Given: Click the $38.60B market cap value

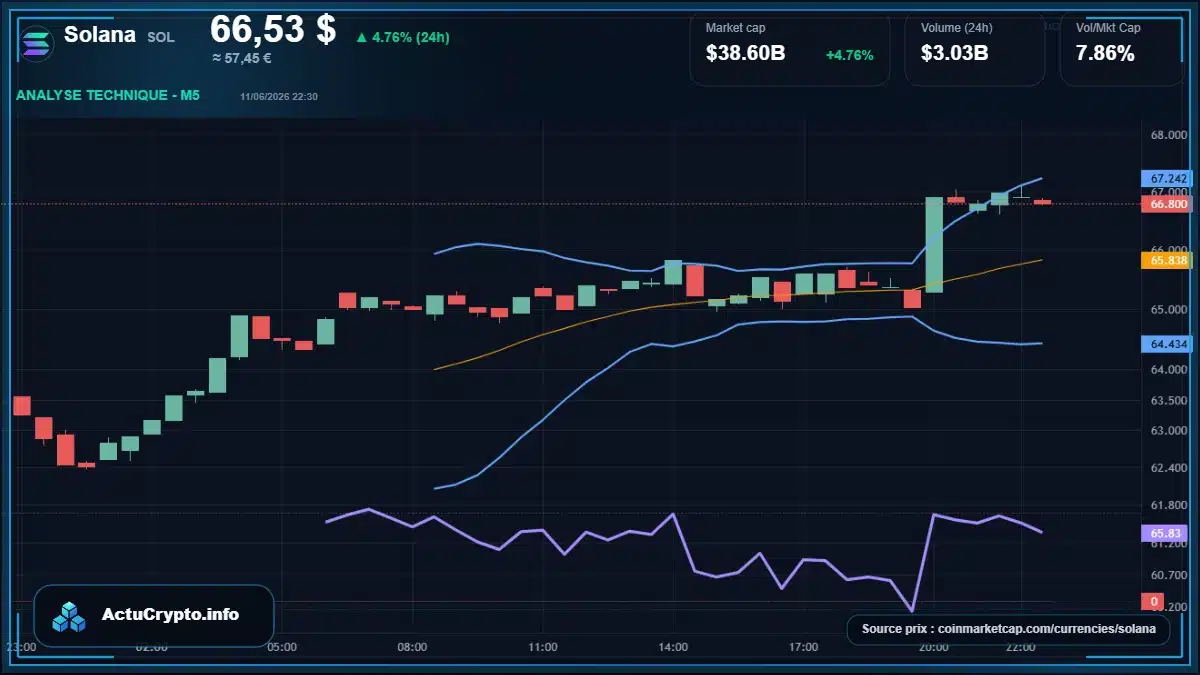Looking at the screenshot, I should click(x=745, y=54).
